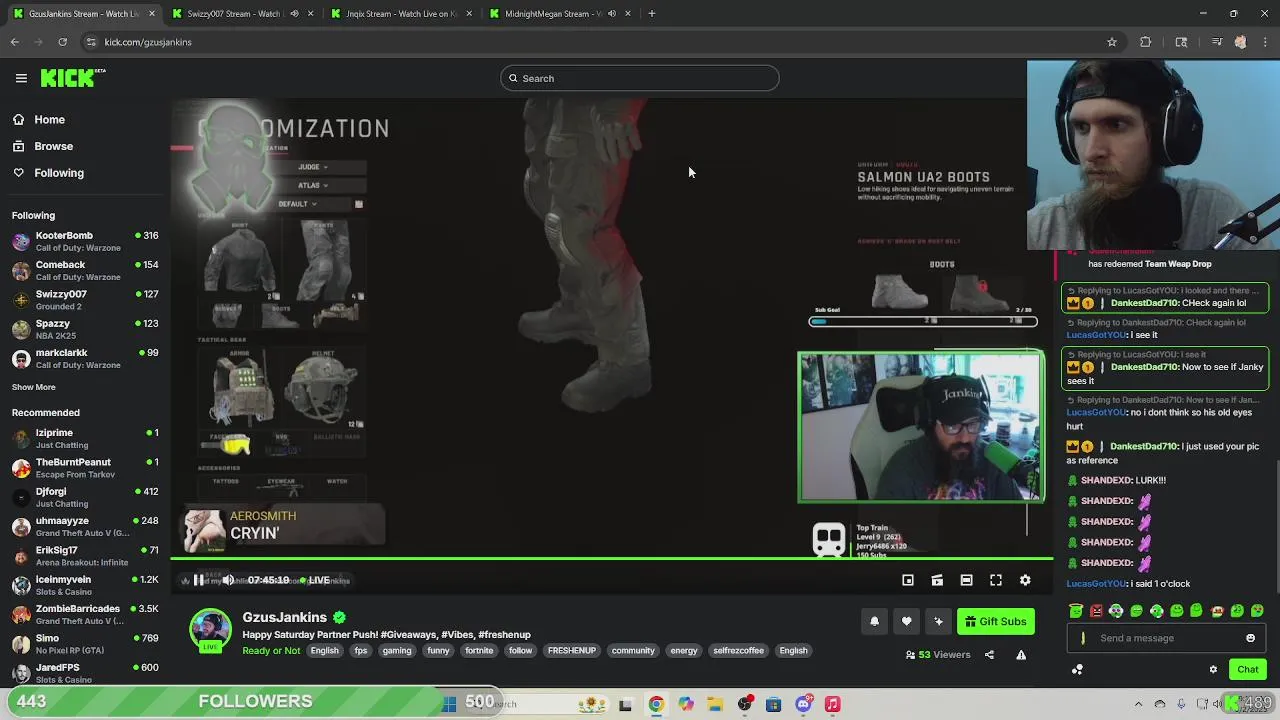The width and height of the screenshot is (1280, 720).
Task: Open Comeback's channel
Action: (85, 270)
